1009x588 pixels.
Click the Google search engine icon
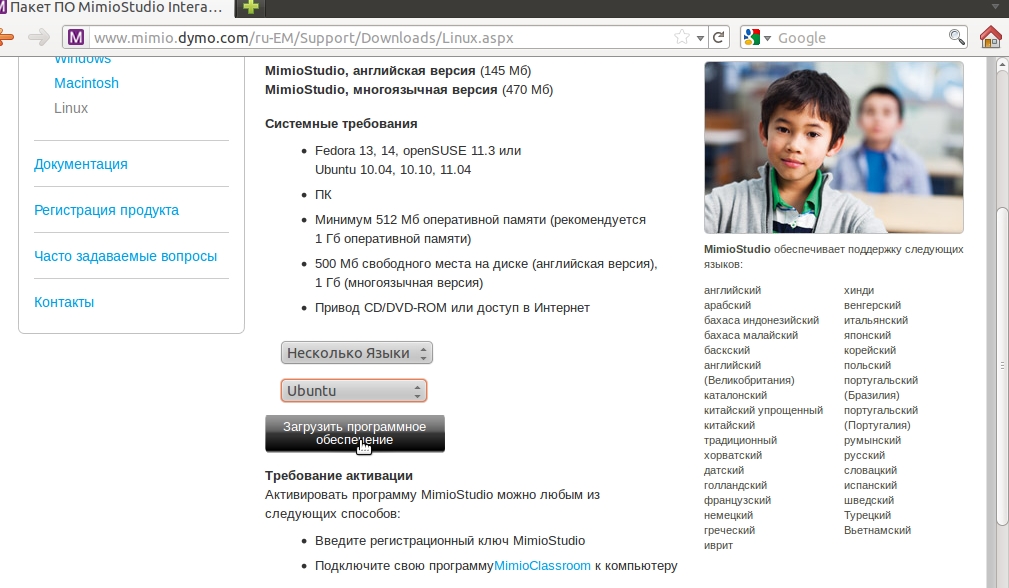tap(751, 37)
